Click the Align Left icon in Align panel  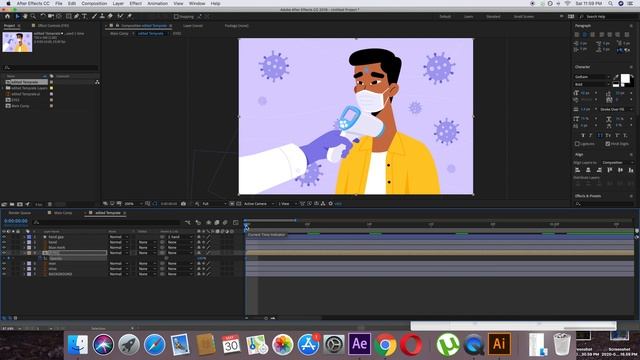(577, 170)
